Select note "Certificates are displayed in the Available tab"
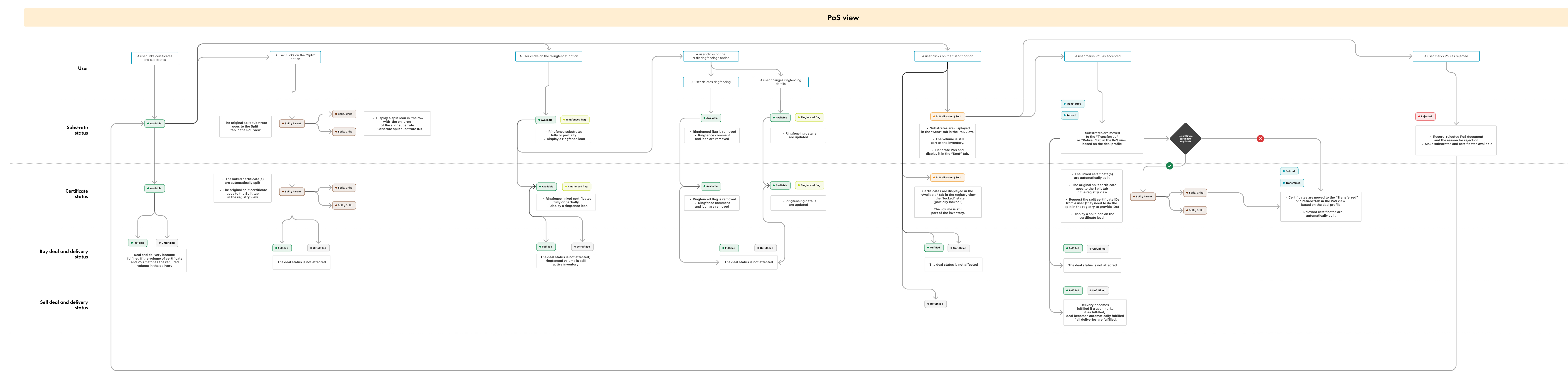 [x=948, y=202]
